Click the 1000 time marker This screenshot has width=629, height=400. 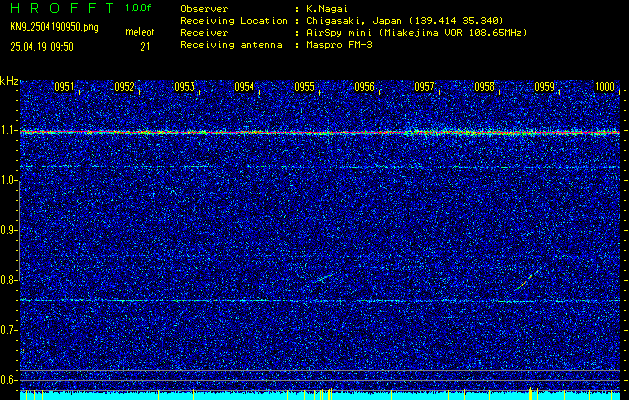tap(605, 87)
